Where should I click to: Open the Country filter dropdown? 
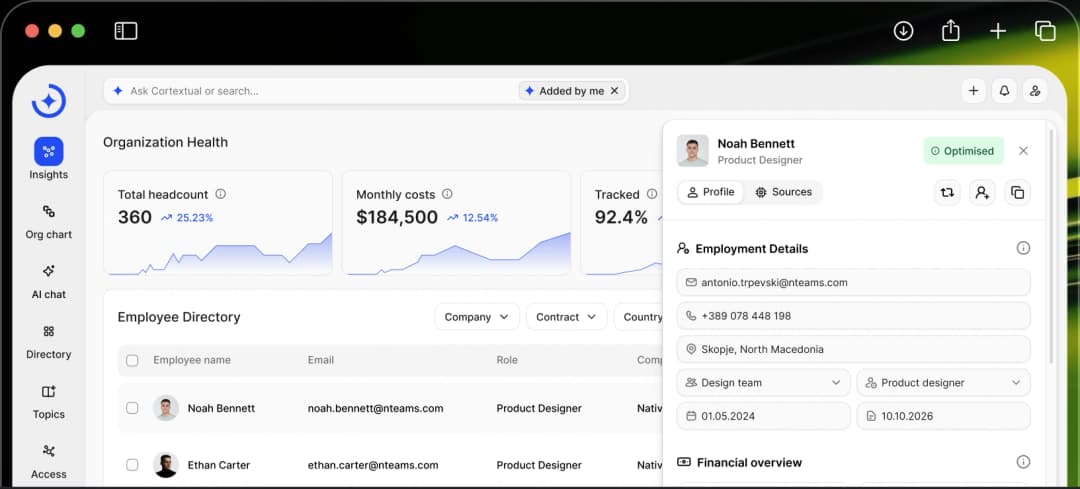point(638,317)
